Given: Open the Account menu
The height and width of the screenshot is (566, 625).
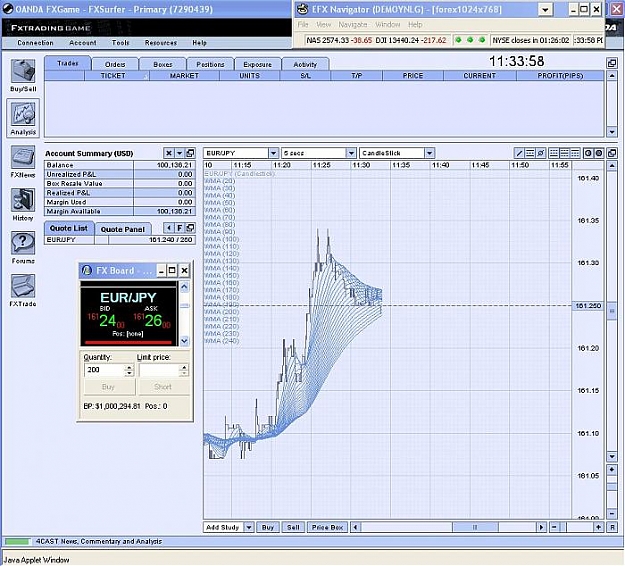Looking at the screenshot, I should point(83,43).
